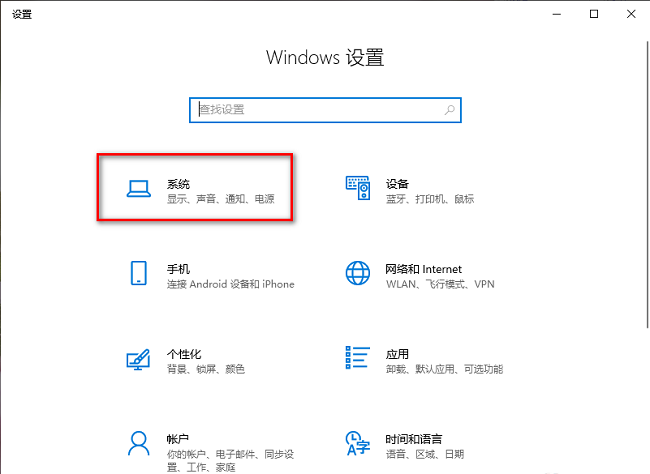The image size is (650, 474).
Task: Click the 系统 laptop icon
Action: coord(139,190)
